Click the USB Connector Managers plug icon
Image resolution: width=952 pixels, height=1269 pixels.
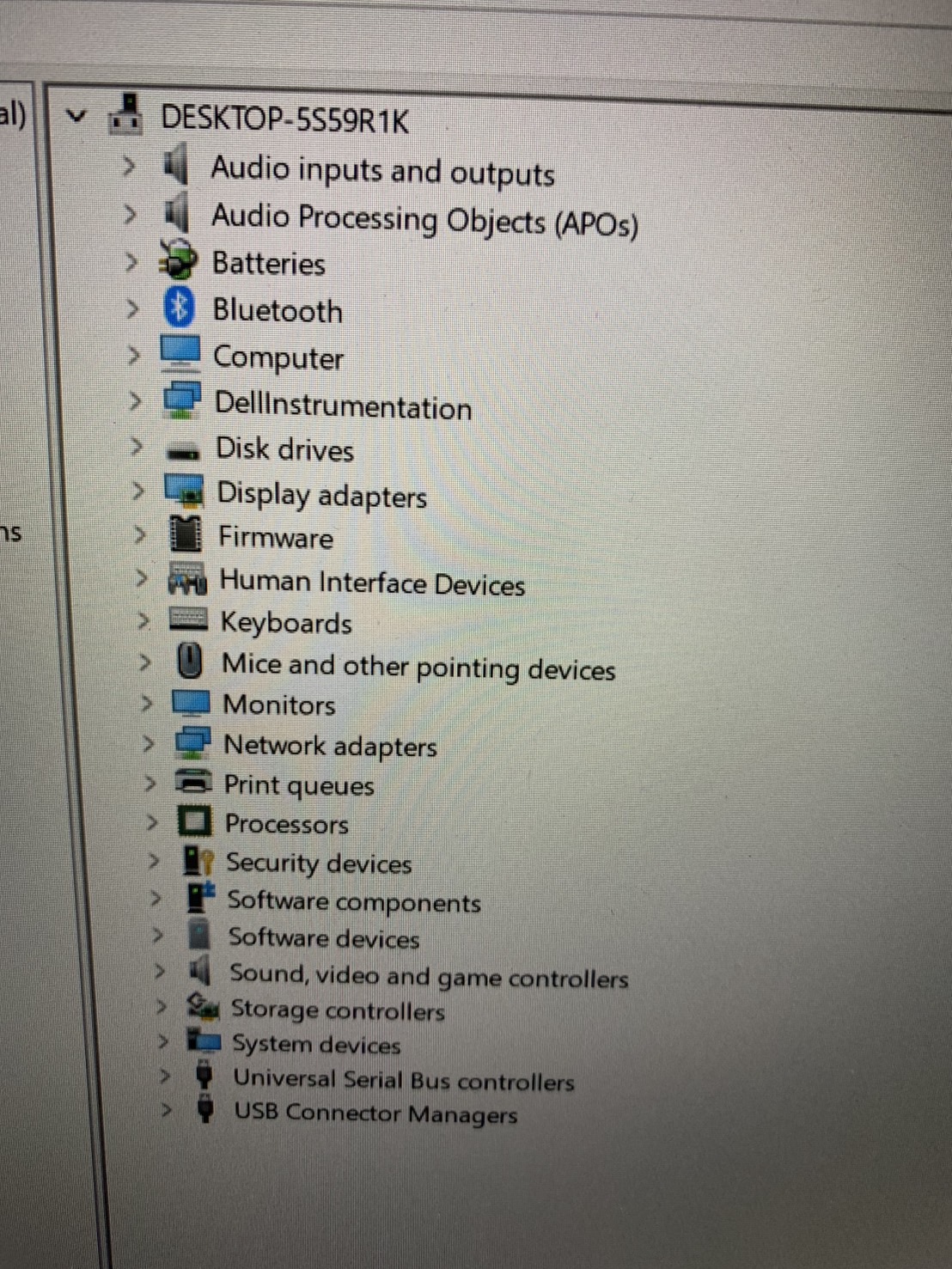coord(205,1108)
